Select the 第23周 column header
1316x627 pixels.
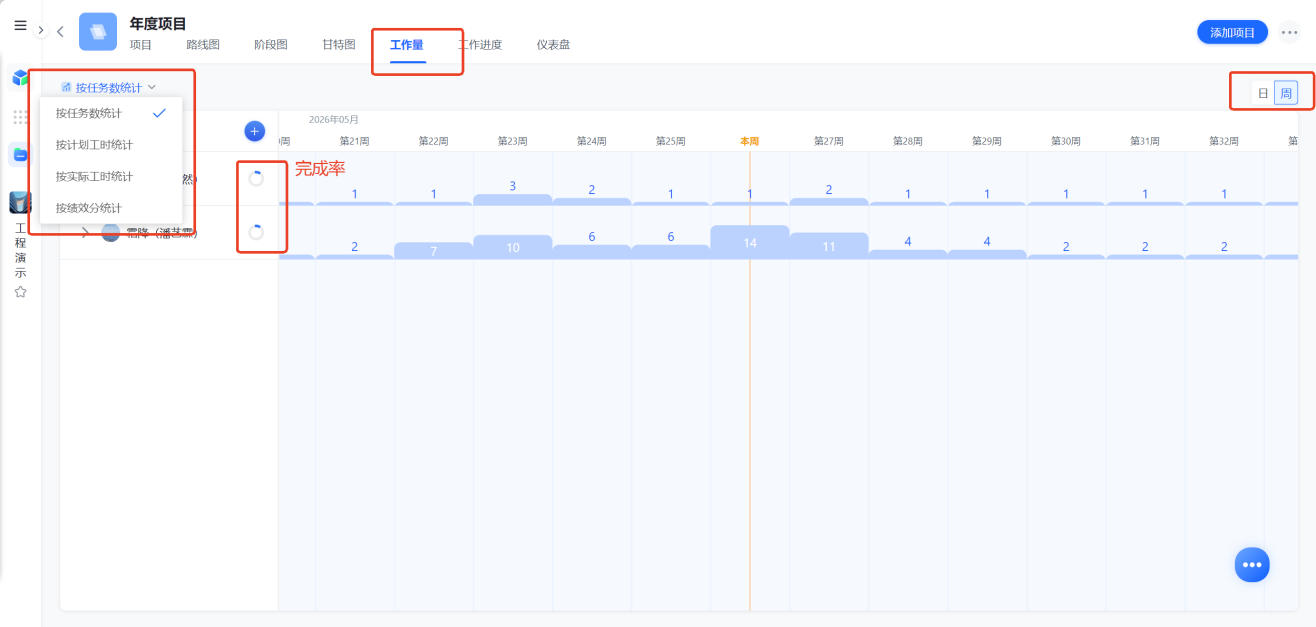tap(513, 142)
